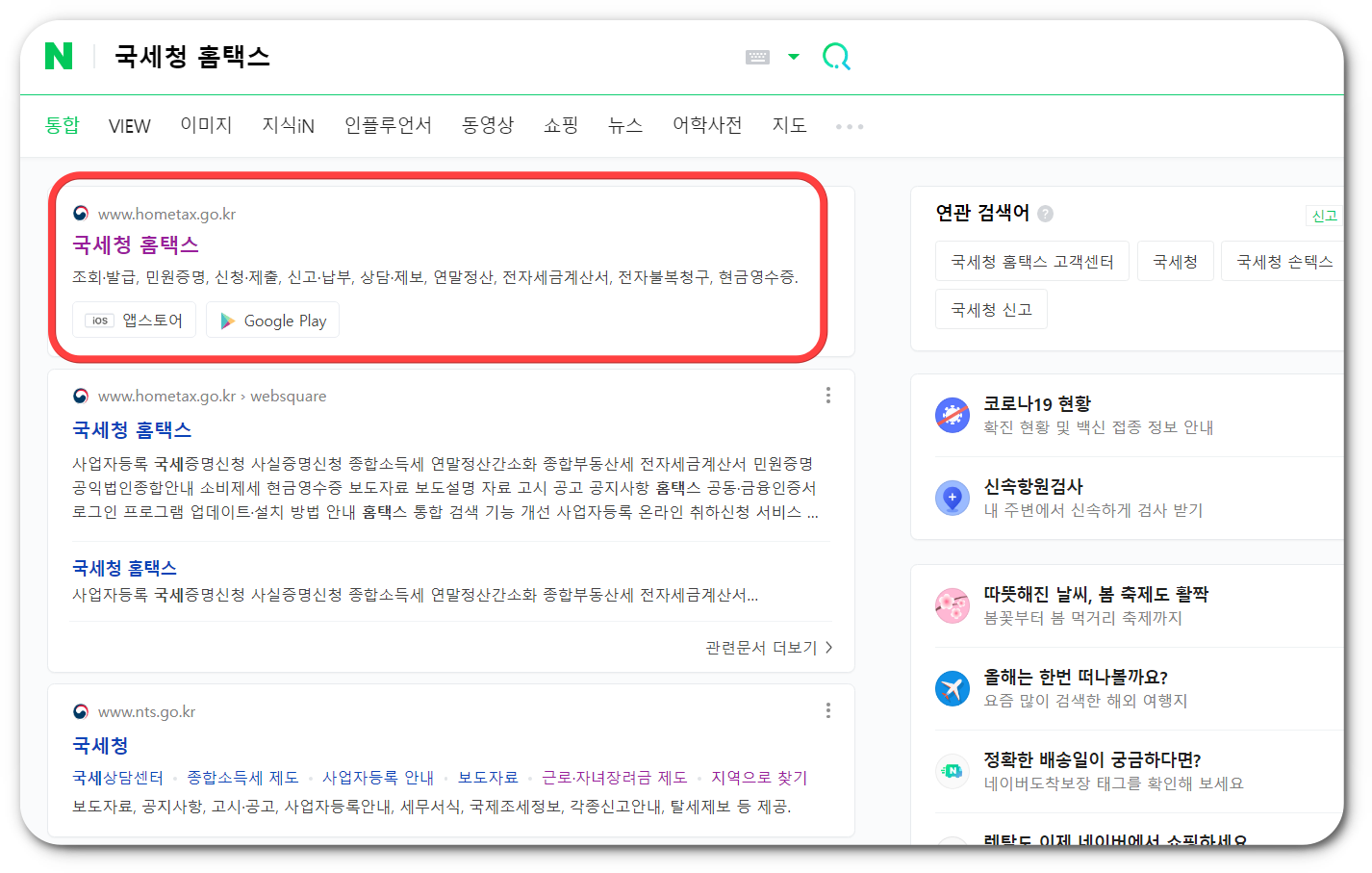Click the Naver N logo

[61, 57]
